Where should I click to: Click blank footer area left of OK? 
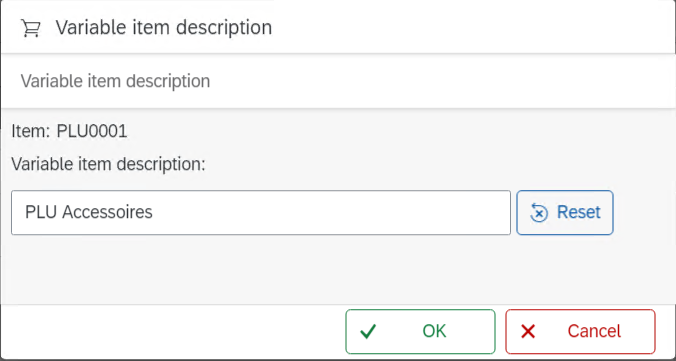172,332
